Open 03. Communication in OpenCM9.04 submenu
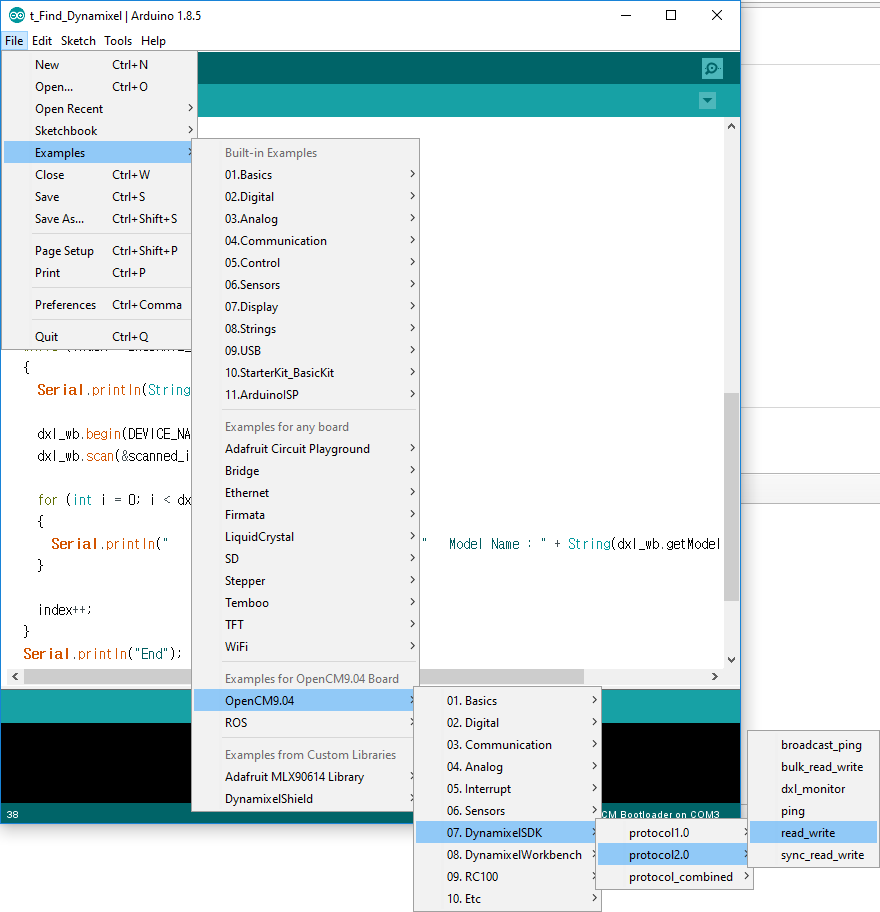880x912 pixels. click(507, 745)
